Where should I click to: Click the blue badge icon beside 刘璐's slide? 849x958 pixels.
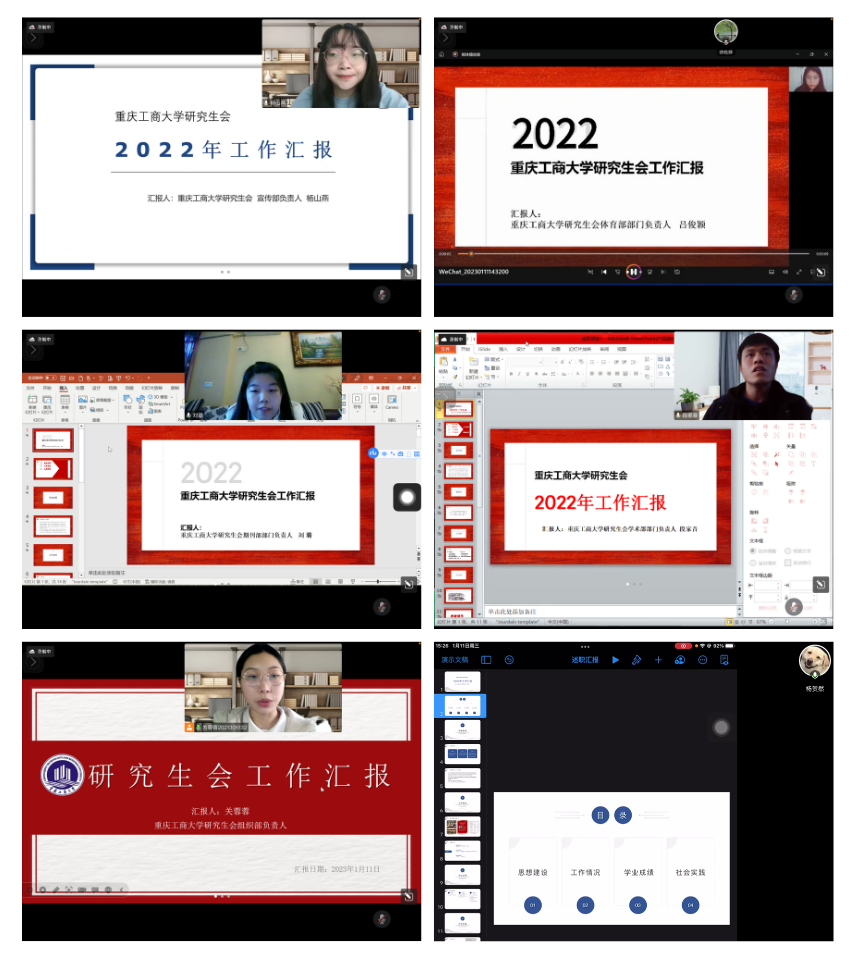click(x=373, y=453)
